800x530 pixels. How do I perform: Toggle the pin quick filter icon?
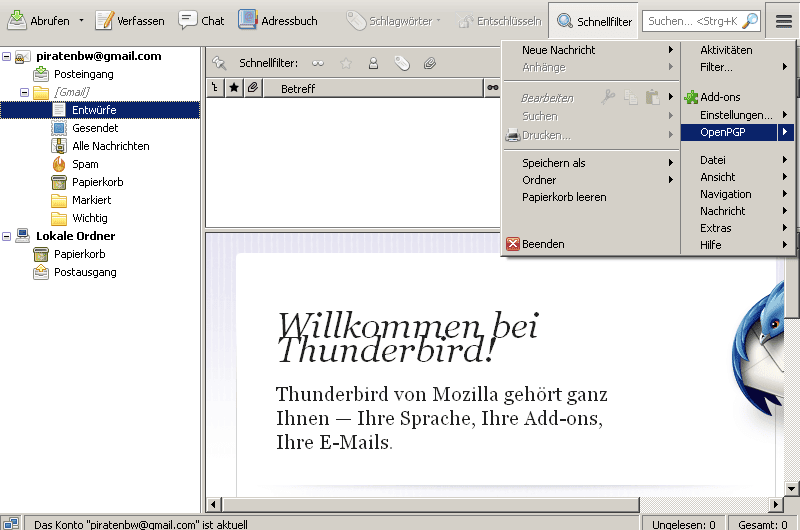pos(219,63)
